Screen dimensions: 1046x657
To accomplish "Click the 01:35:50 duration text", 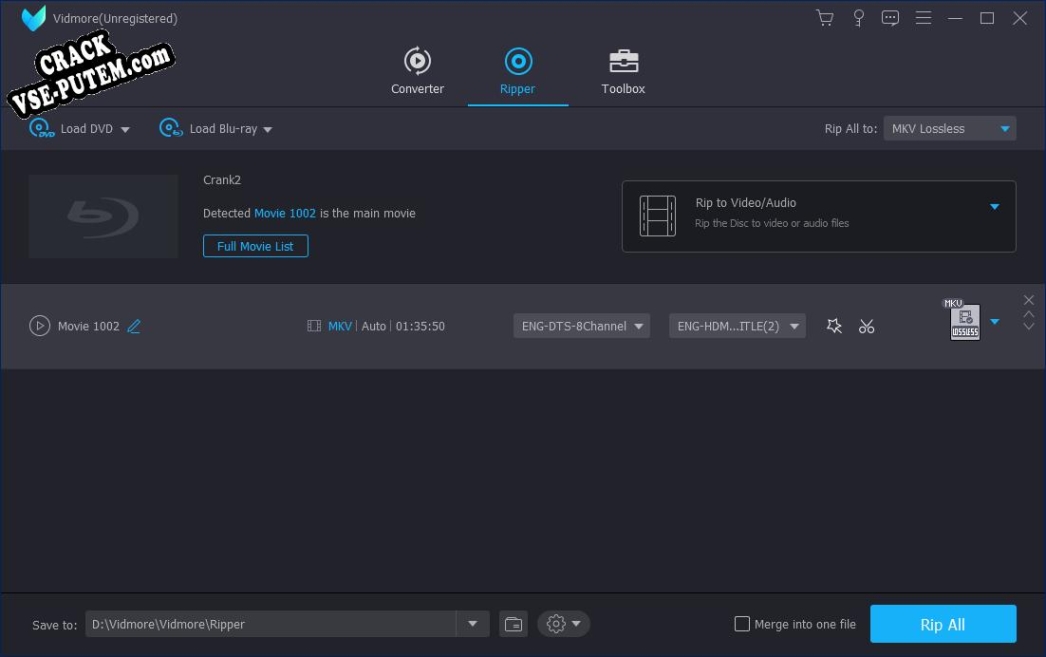I will (x=420, y=326).
